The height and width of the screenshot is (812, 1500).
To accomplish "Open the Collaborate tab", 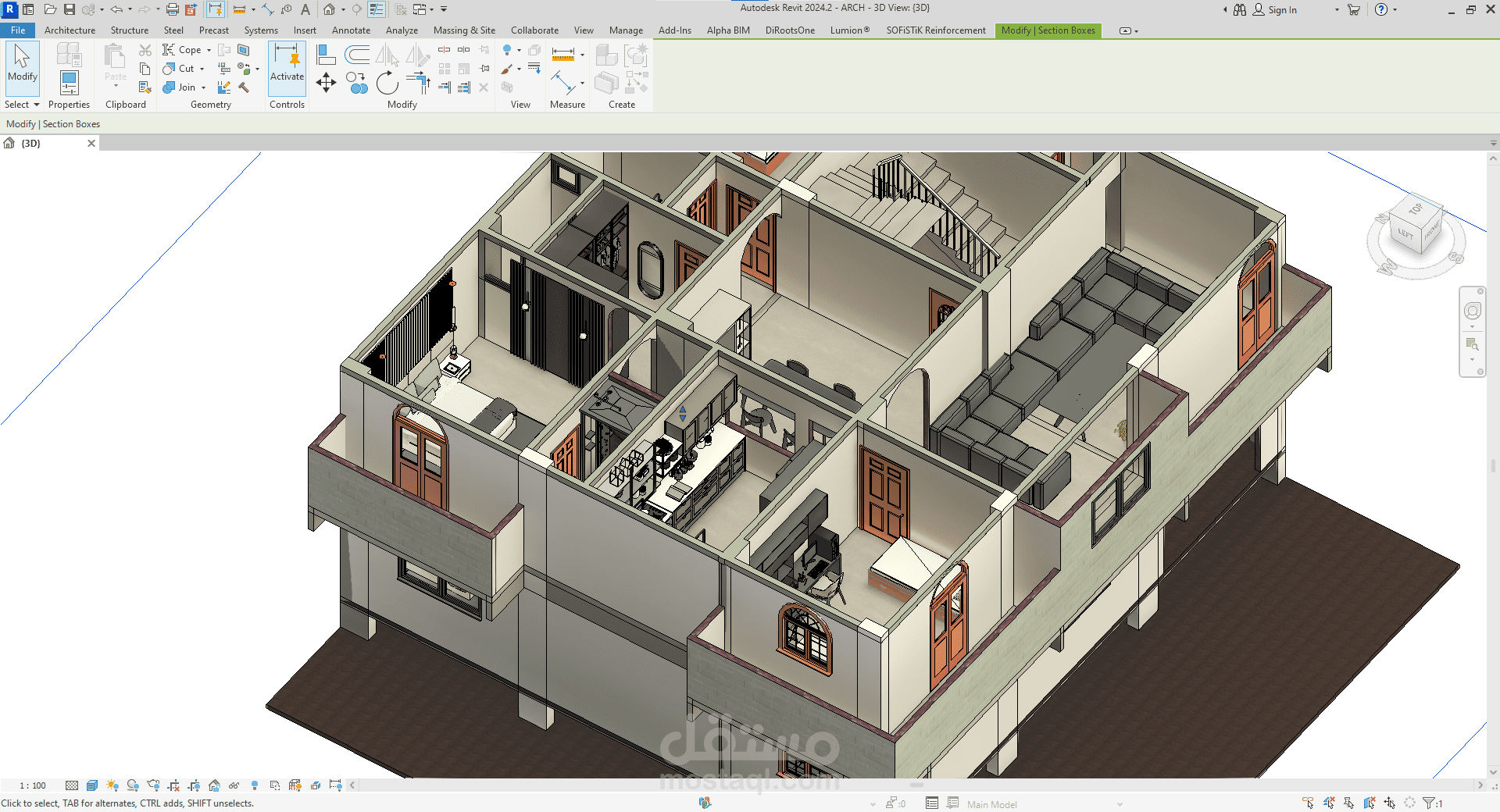I will [534, 30].
